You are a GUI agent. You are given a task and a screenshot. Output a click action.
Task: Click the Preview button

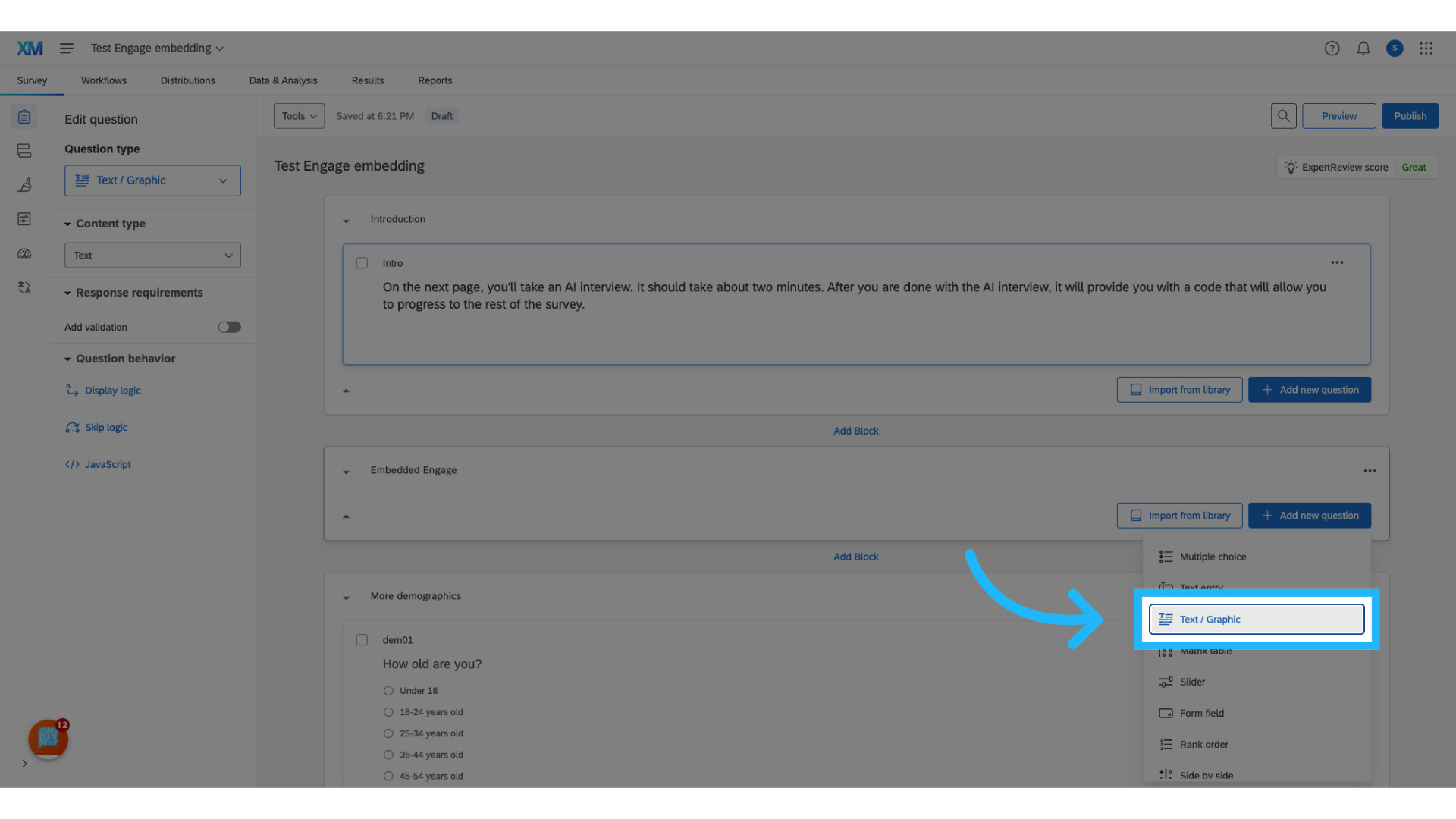pyautogui.click(x=1338, y=116)
